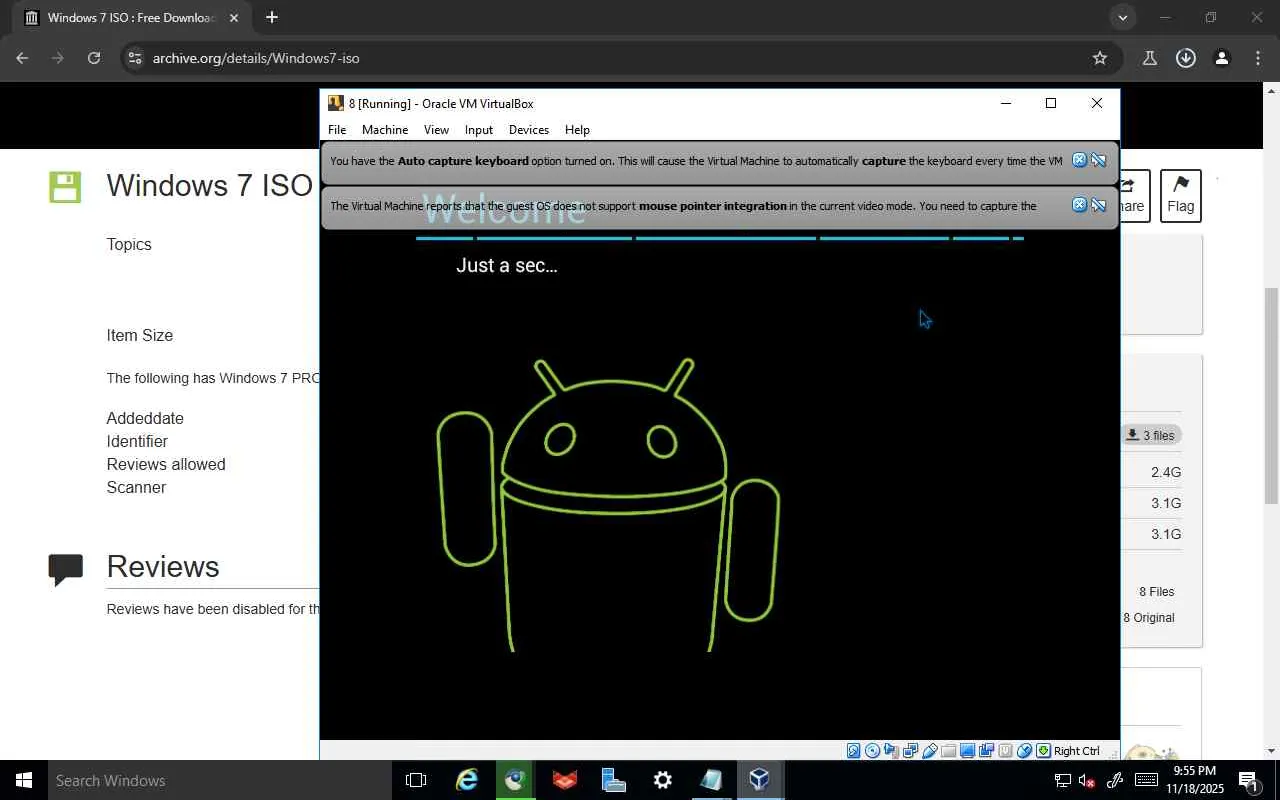
Task: Select the Windows 7 ISO browser tab
Action: 130,18
